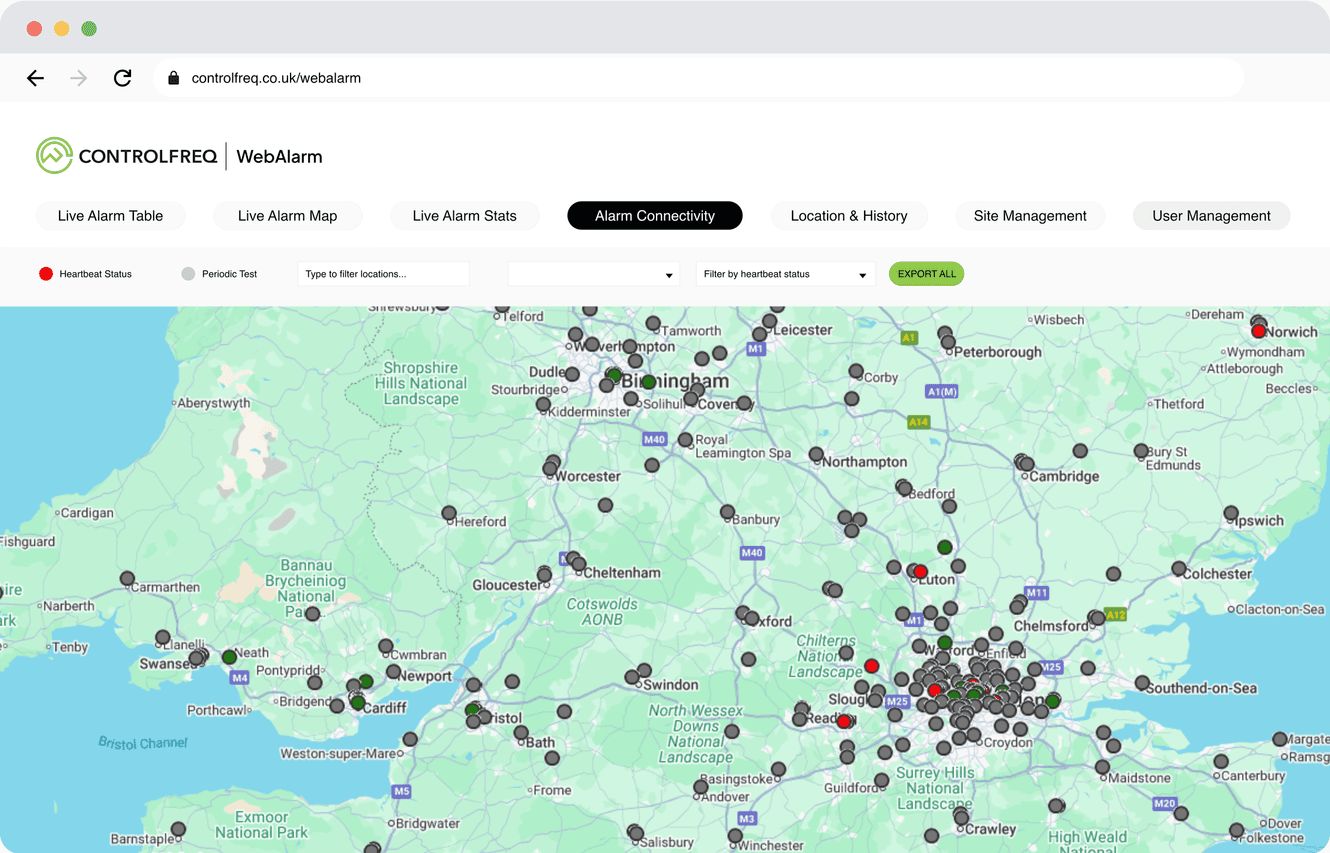Click the padlock icon in the address bar
1330x853 pixels.
coord(173,78)
